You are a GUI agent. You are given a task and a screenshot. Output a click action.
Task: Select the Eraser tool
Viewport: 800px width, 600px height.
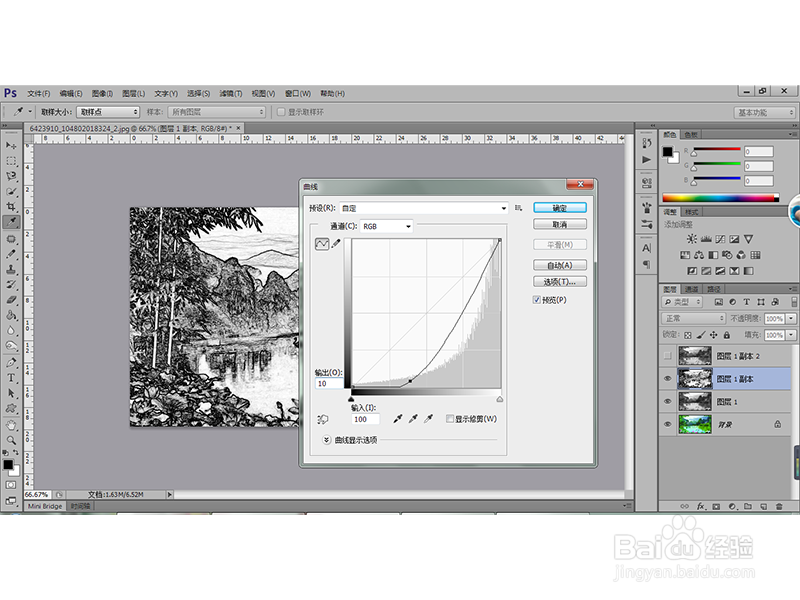[x=11, y=300]
